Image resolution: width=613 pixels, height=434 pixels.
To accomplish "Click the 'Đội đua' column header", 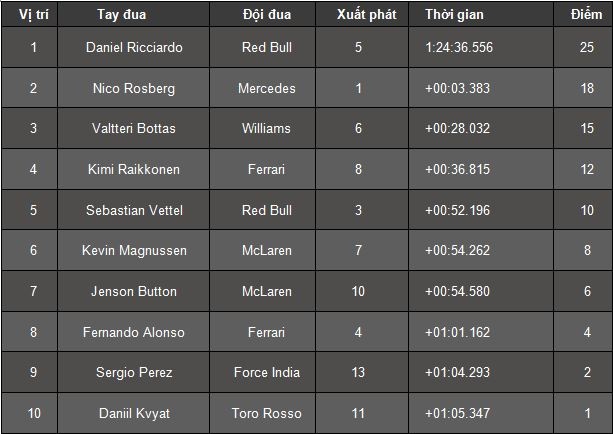I will tap(267, 15).
